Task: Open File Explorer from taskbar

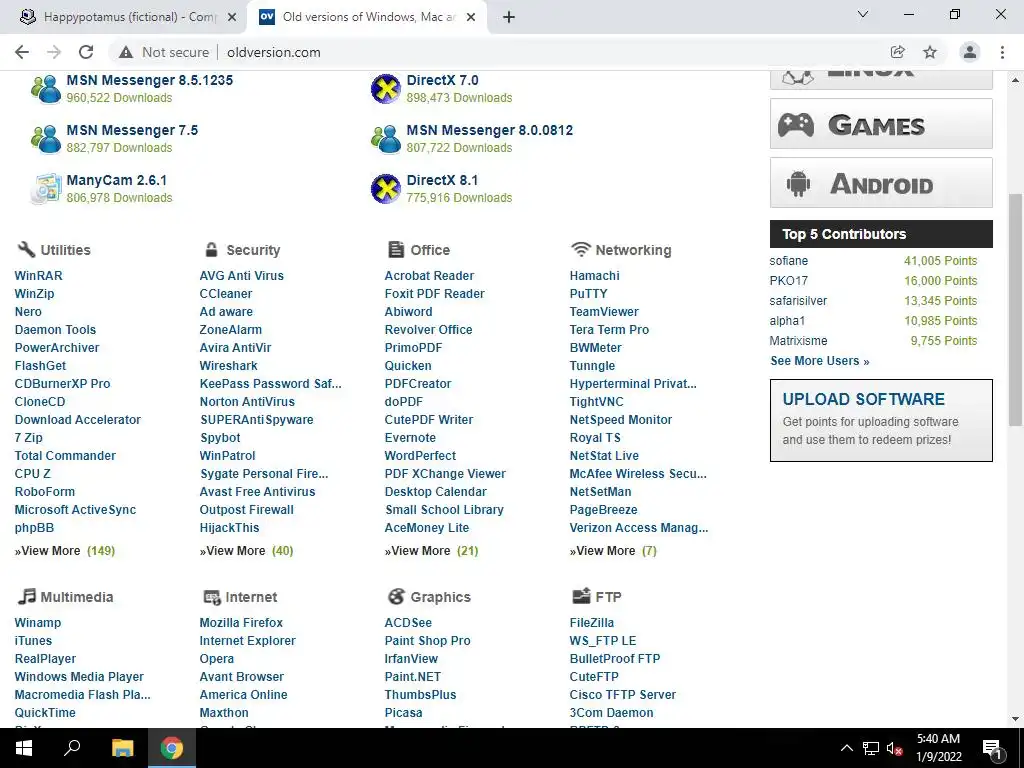Action: click(122, 748)
